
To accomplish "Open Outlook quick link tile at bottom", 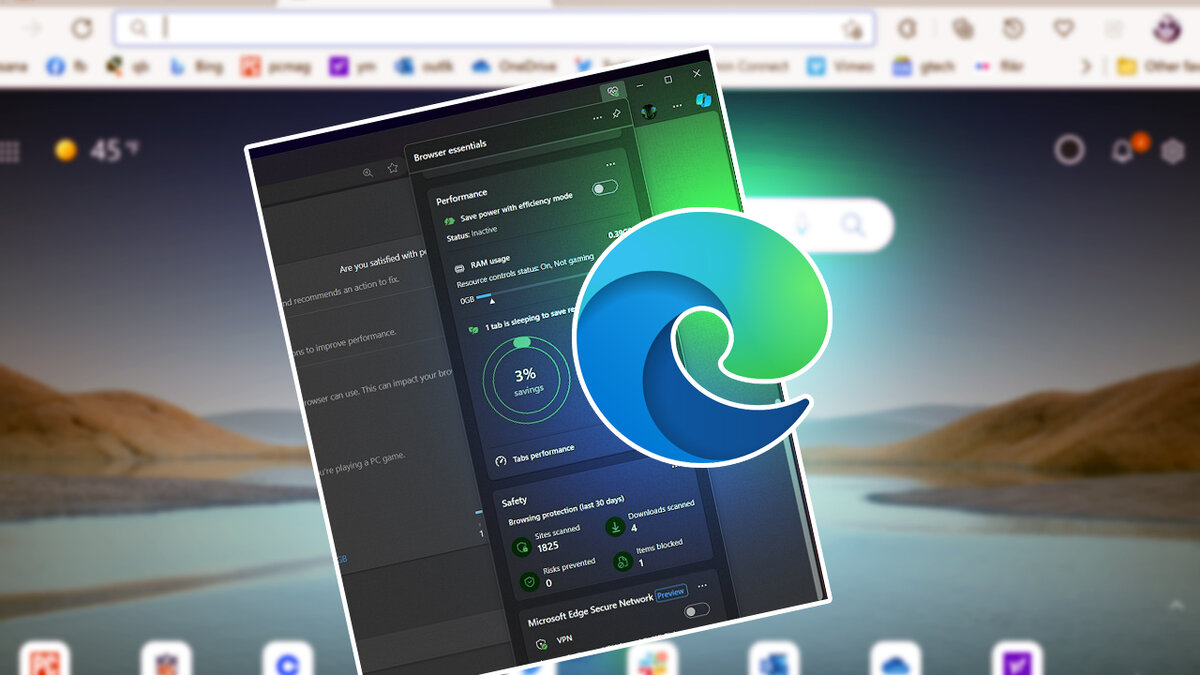I will (774, 660).
